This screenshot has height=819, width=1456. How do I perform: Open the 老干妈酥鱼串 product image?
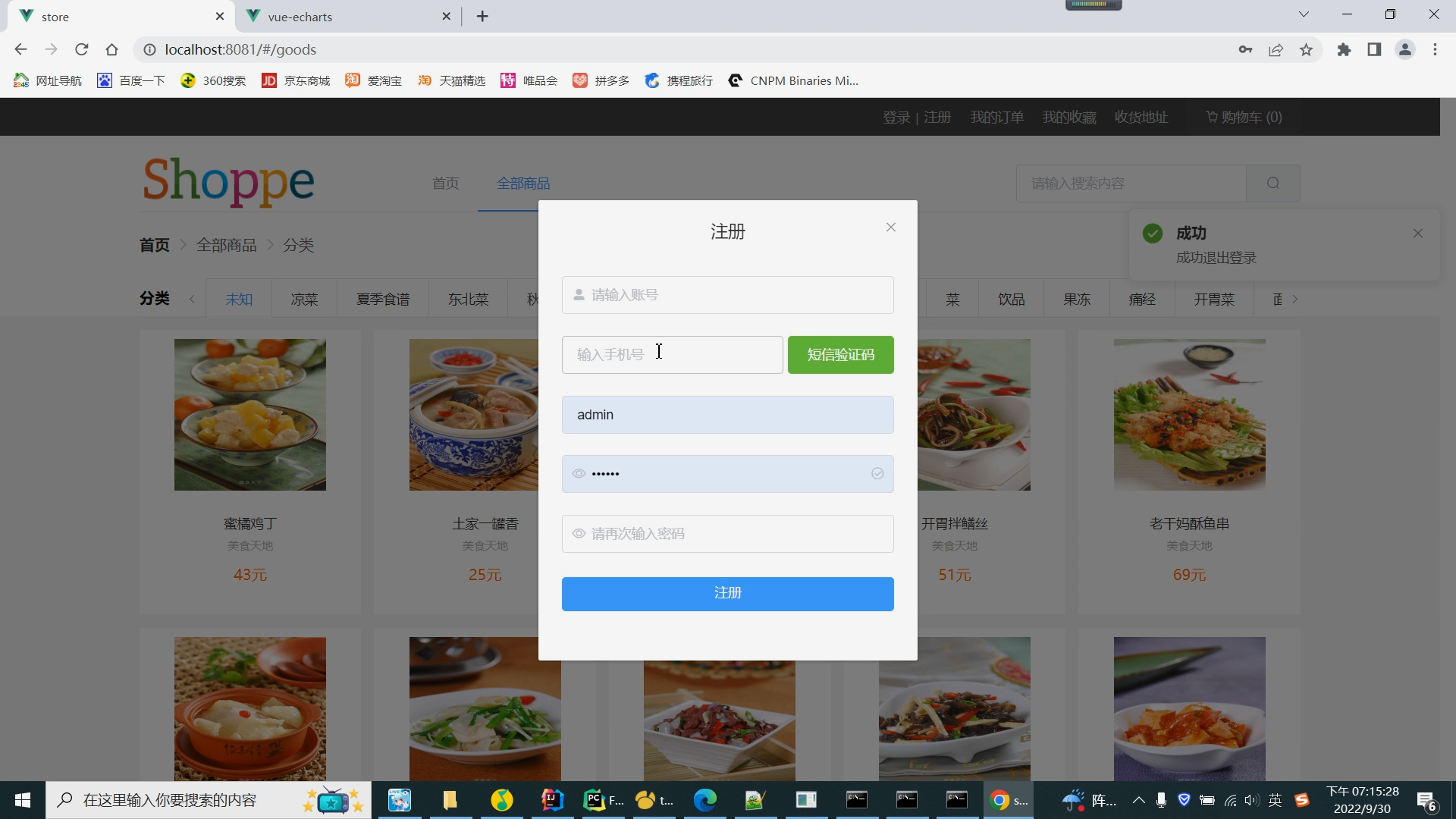click(1189, 415)
